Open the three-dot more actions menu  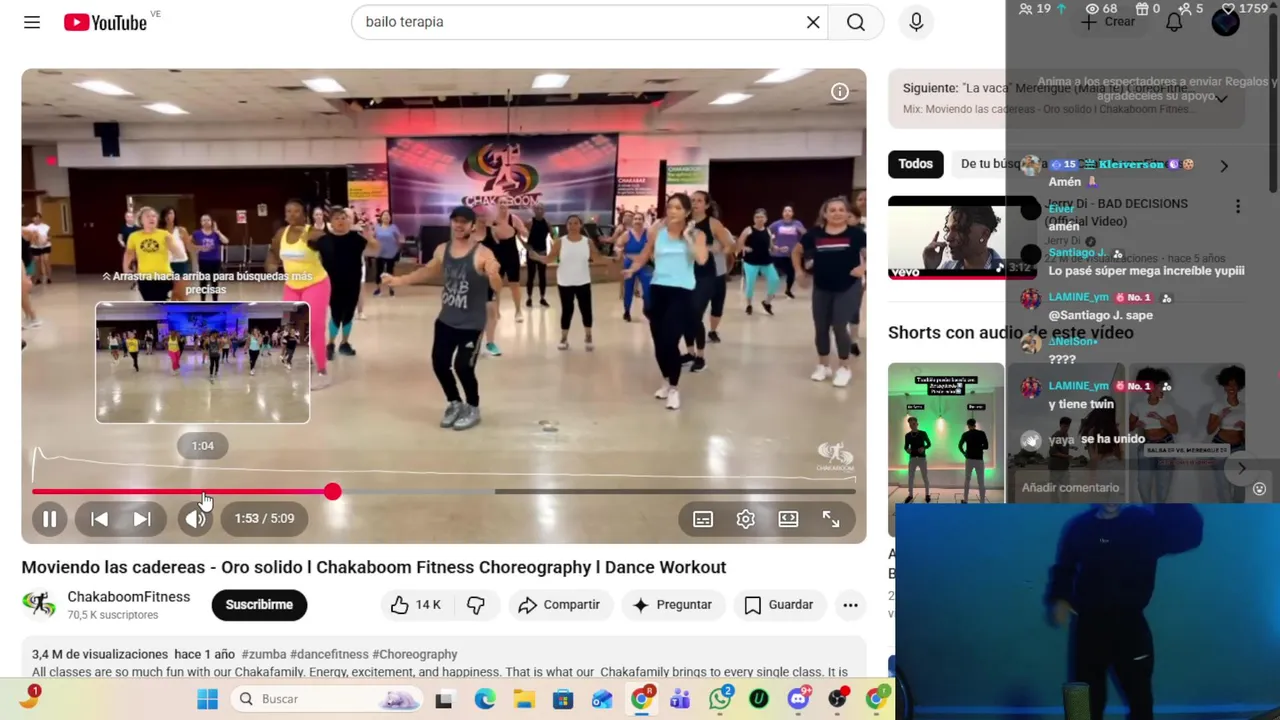pos(850,605)
